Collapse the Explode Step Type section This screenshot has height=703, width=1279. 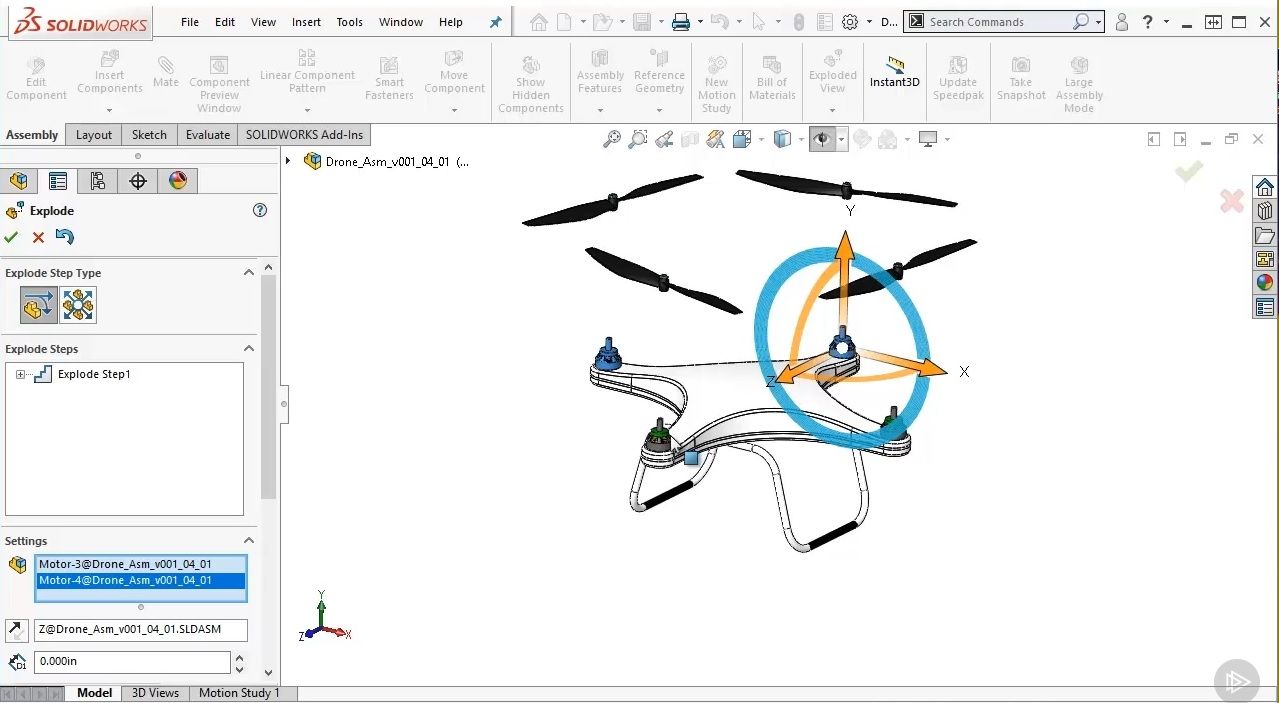point(248,272)
